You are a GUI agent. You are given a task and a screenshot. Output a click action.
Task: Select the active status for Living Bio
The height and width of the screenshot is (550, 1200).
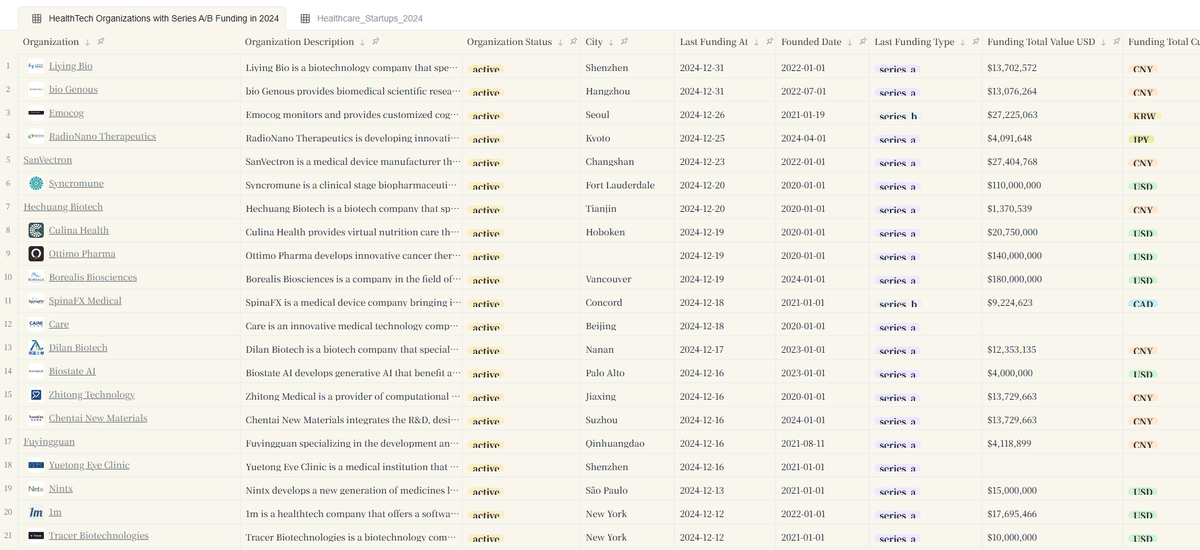[x=486, y=69]
